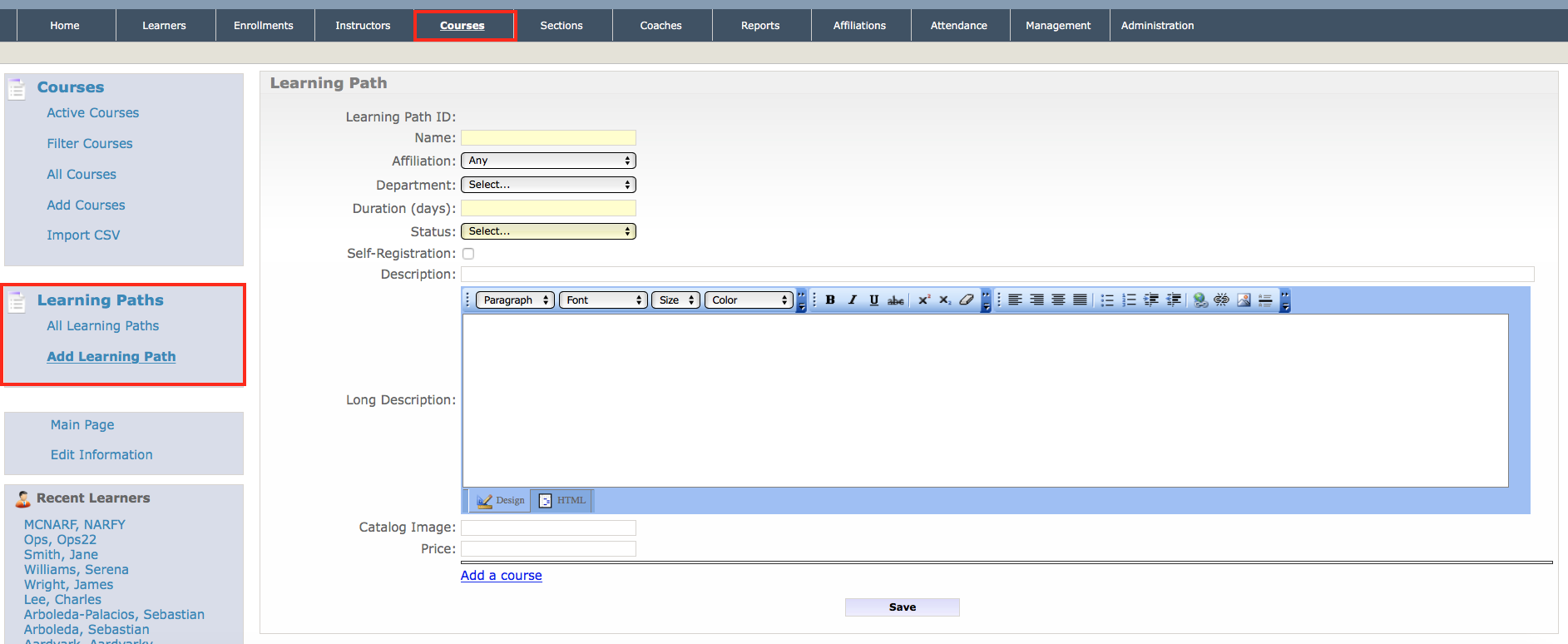Screen dimensions: 1568x644
Task: Insert an image using the toolbar icon
Action: (x=1244, y=300)
